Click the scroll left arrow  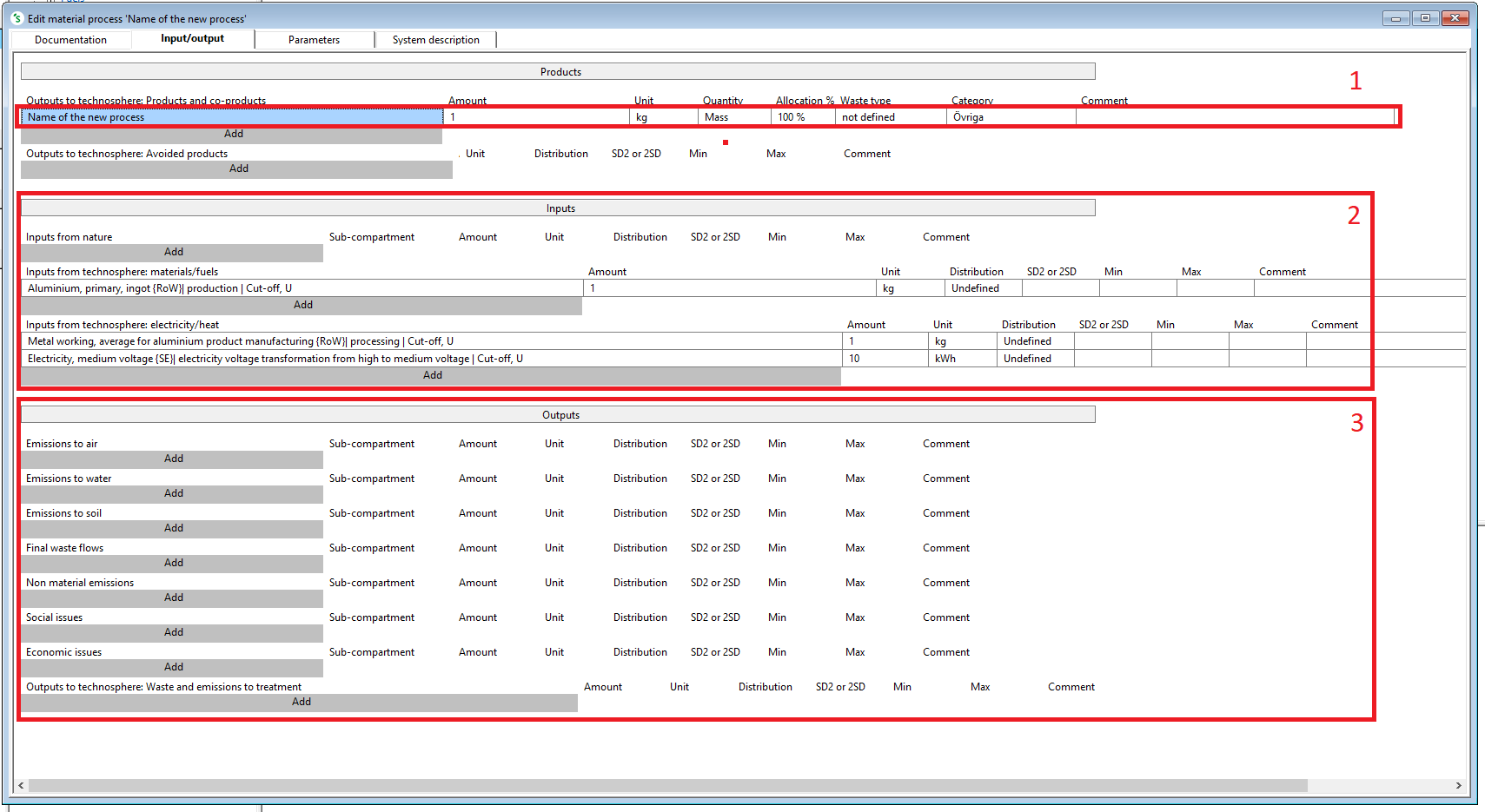click(21, 785)
